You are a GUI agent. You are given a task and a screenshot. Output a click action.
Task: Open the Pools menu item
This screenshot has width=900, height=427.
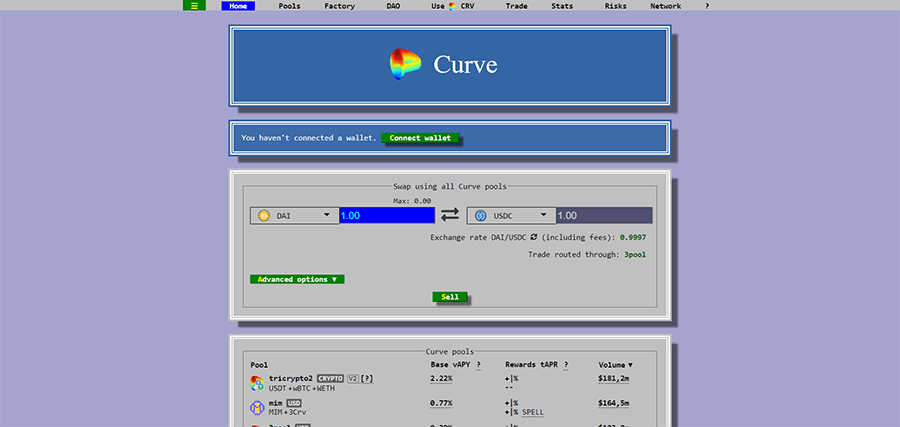(x=289, y=6)
